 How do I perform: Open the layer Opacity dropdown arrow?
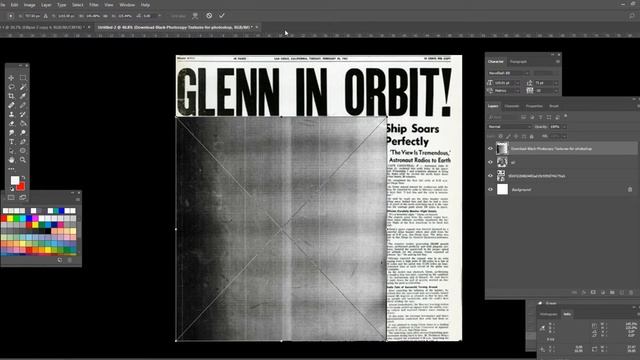(564, 127)
